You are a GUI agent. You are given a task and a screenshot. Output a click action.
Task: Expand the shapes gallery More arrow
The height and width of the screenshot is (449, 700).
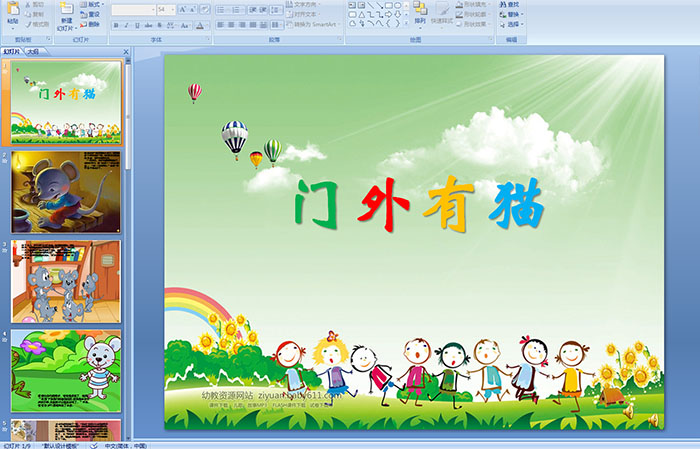pyautogui.click(x=406, y=23)
